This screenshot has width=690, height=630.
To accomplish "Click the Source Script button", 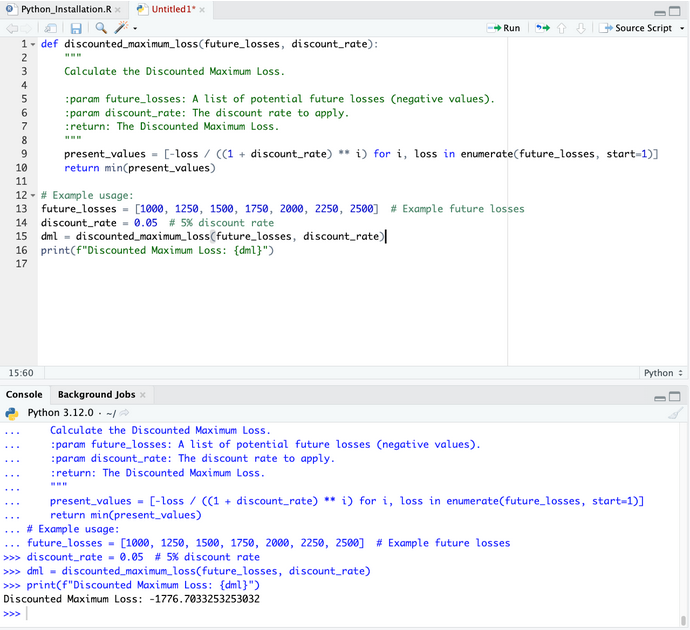I will [x=636, y=28].
